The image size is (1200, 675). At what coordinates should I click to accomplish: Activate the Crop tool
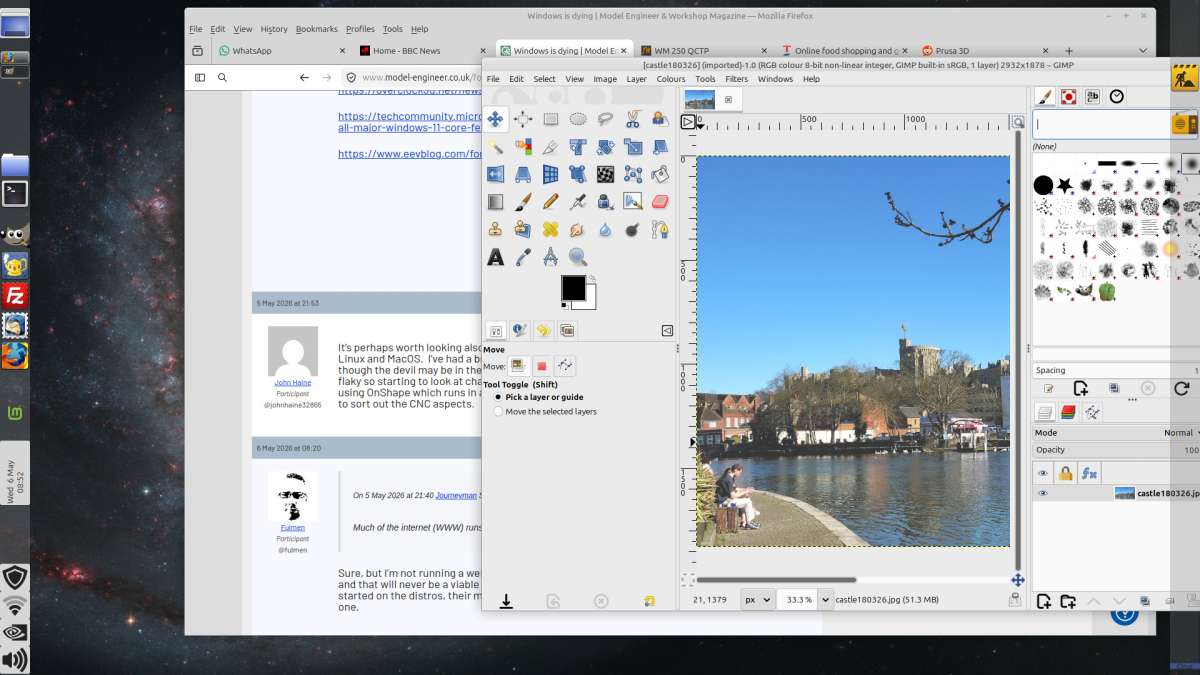click(x=550, y=147)
